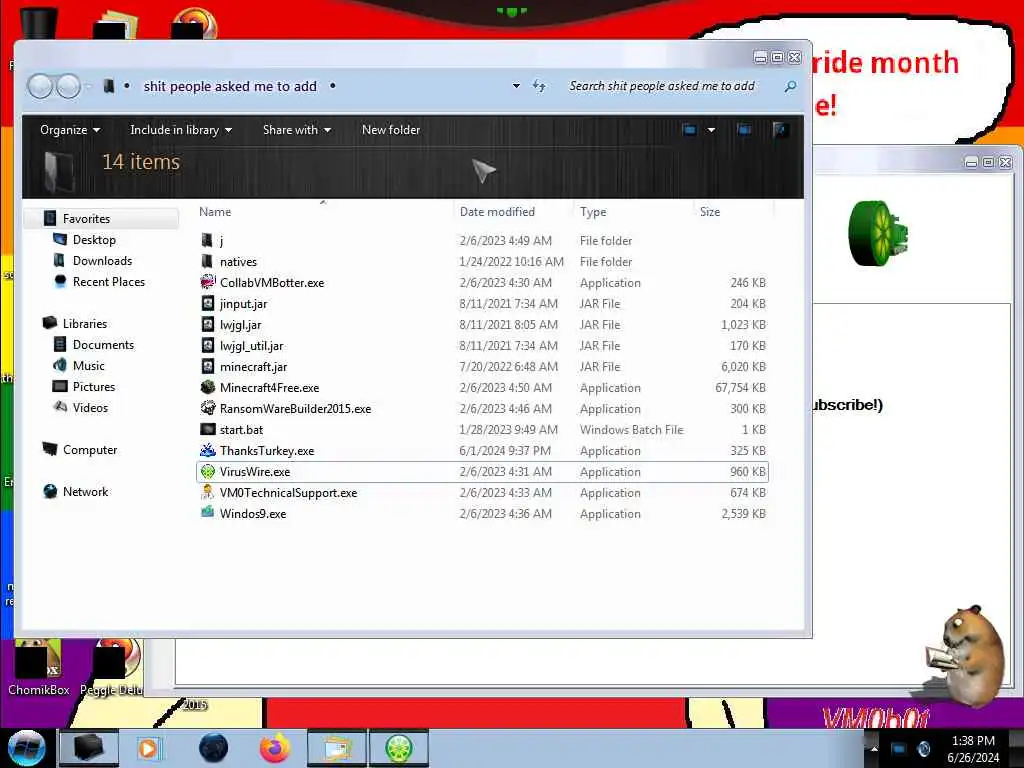The image size is (1024, 768).
Task: Open Documents library in the sidebar
Action: [x=103, y=344]
